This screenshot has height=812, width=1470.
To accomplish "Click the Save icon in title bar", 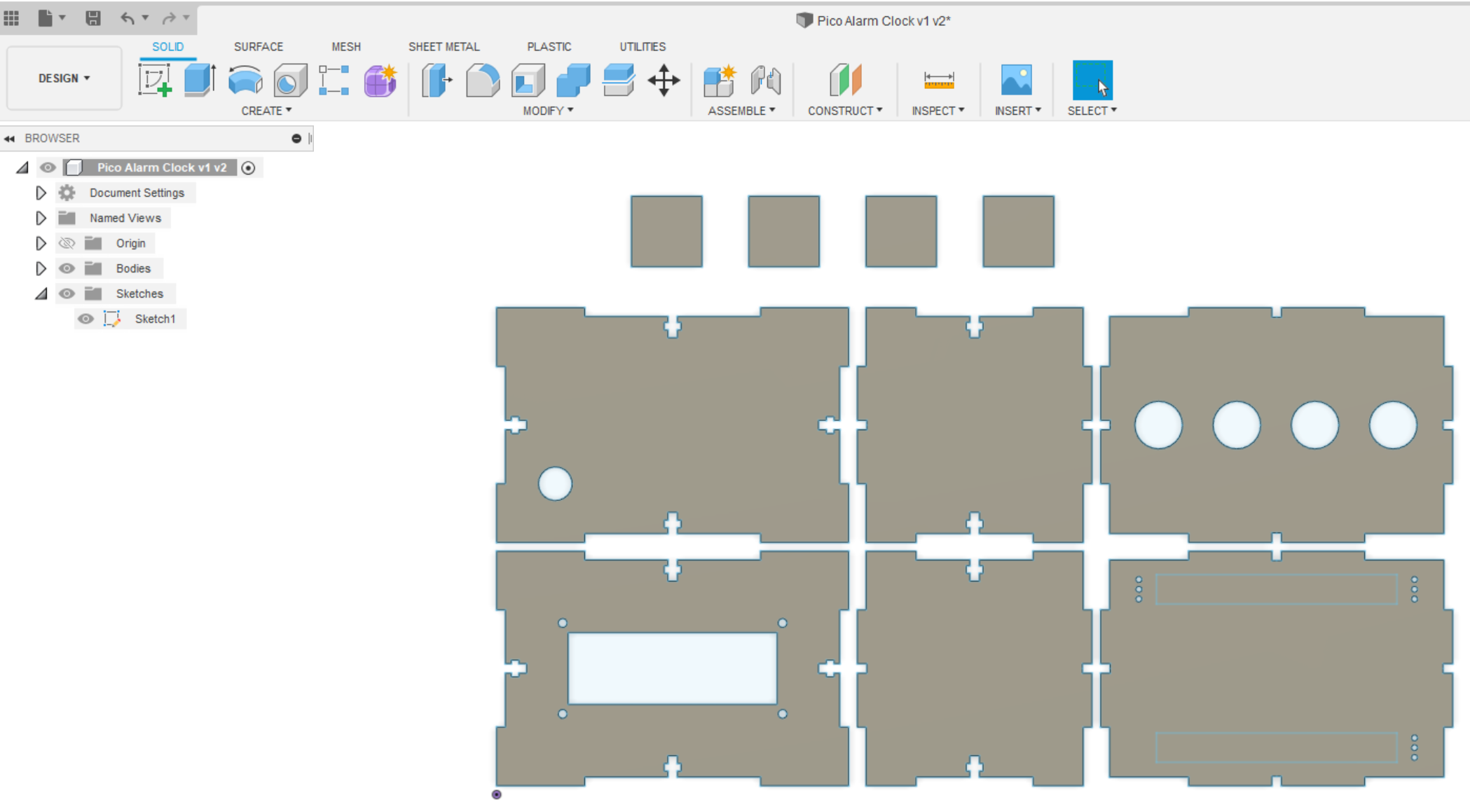I will pos(92,18).
